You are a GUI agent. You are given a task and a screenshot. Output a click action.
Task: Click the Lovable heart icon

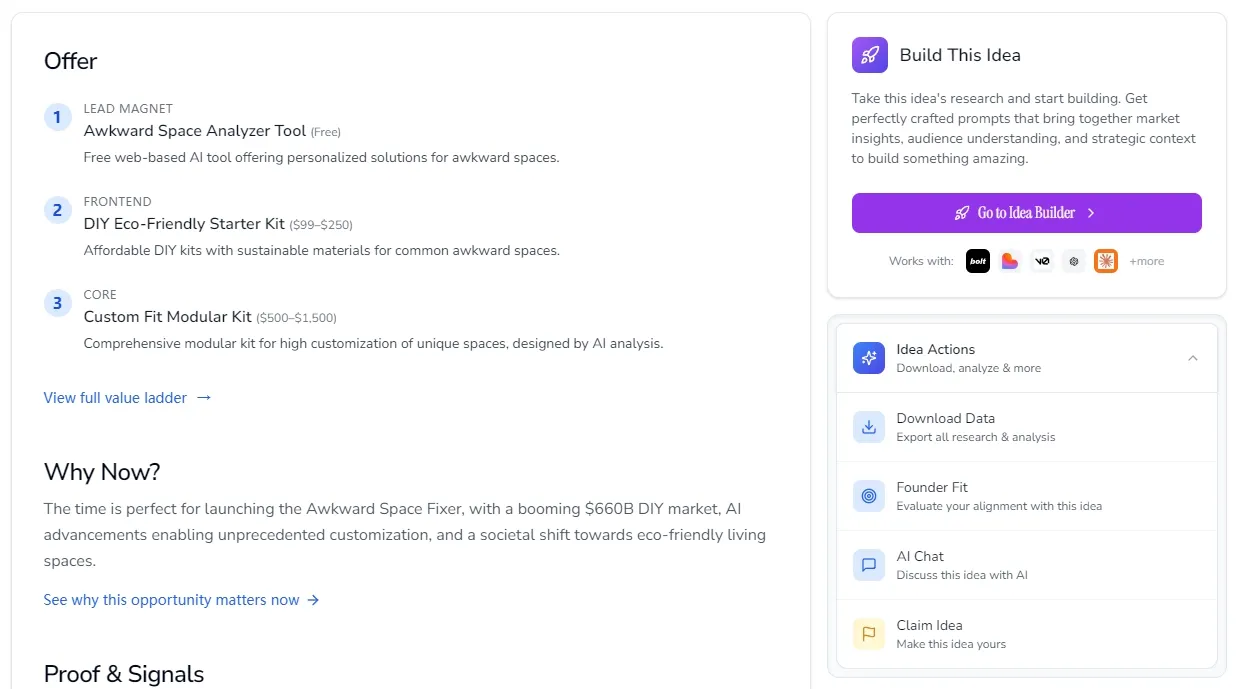pyautogui.click(x=1009, y=261)
